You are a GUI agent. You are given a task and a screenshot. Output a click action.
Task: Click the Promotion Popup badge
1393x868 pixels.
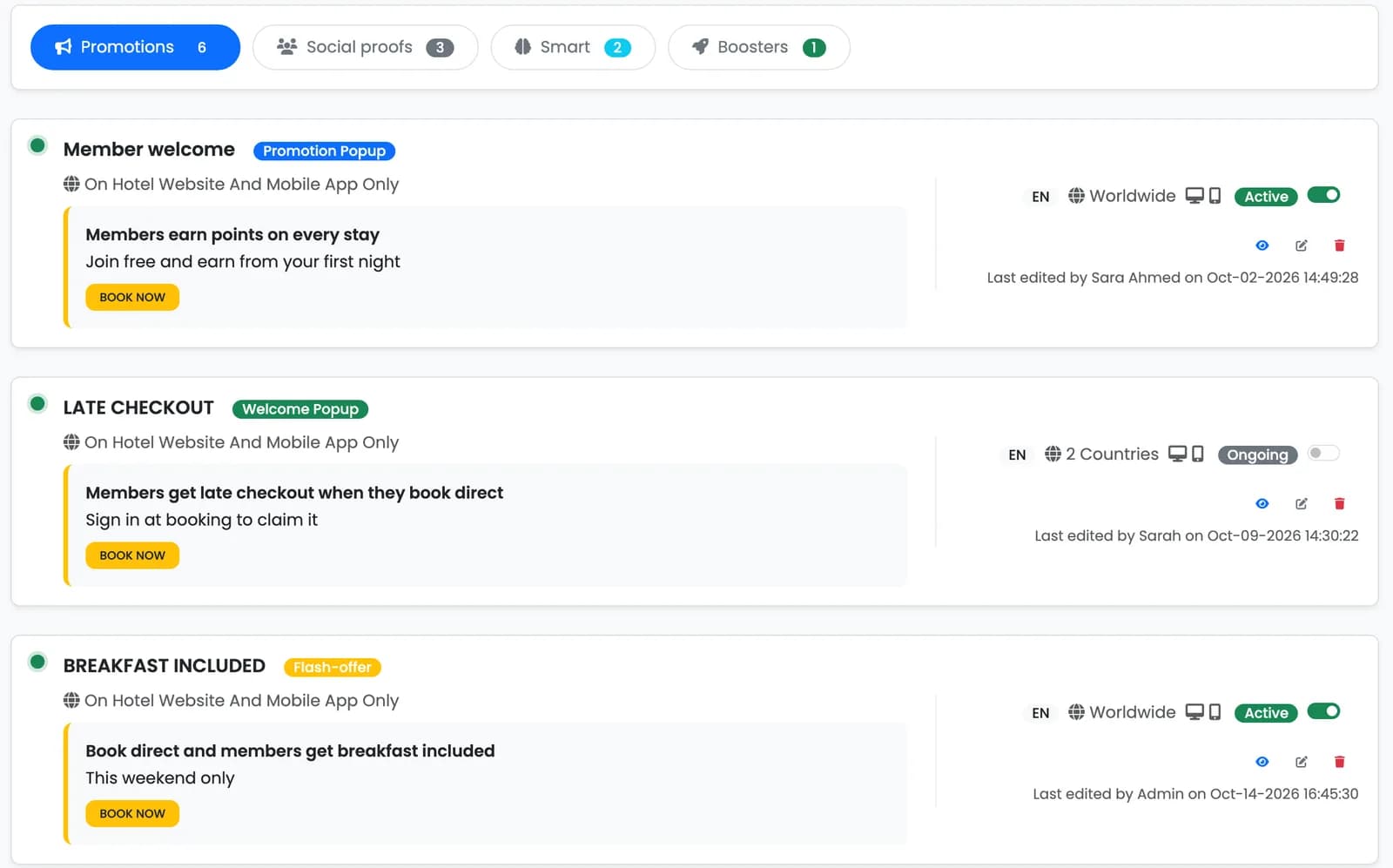point(324,151)
